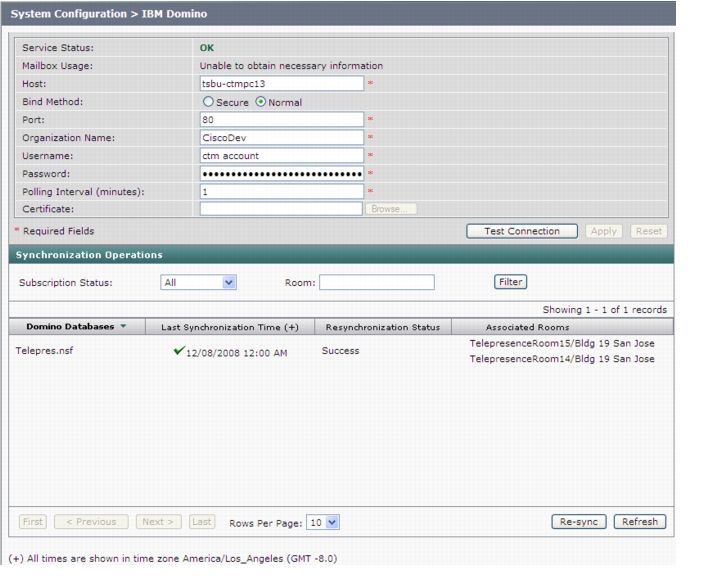Click the Filter button

tap(511, 282)
